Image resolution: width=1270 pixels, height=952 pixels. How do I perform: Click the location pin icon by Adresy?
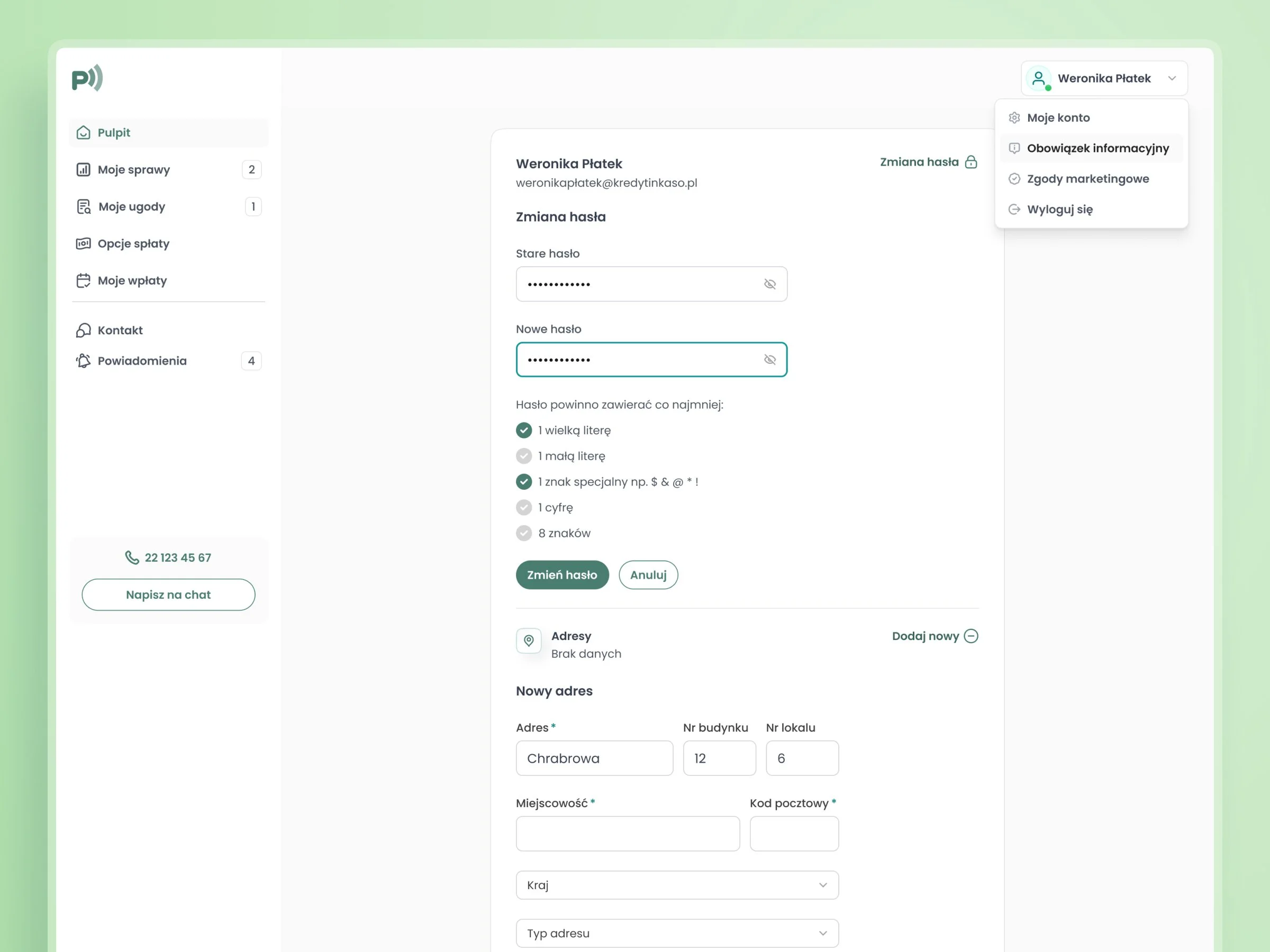529,640
